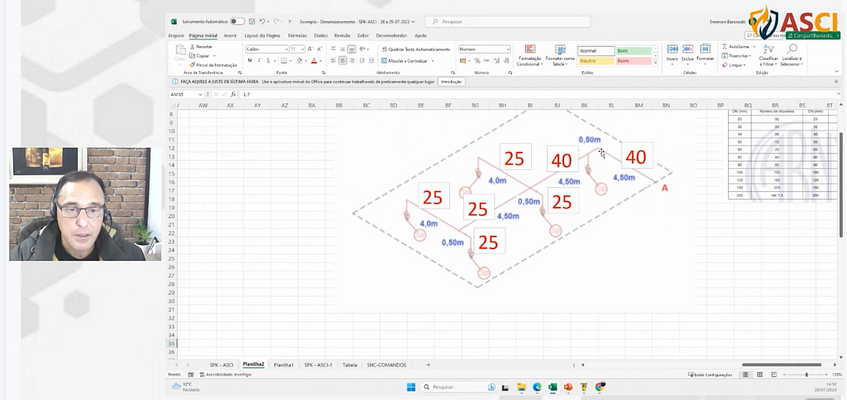
Task: Click the align bottom icon
Action: (352, 49)
